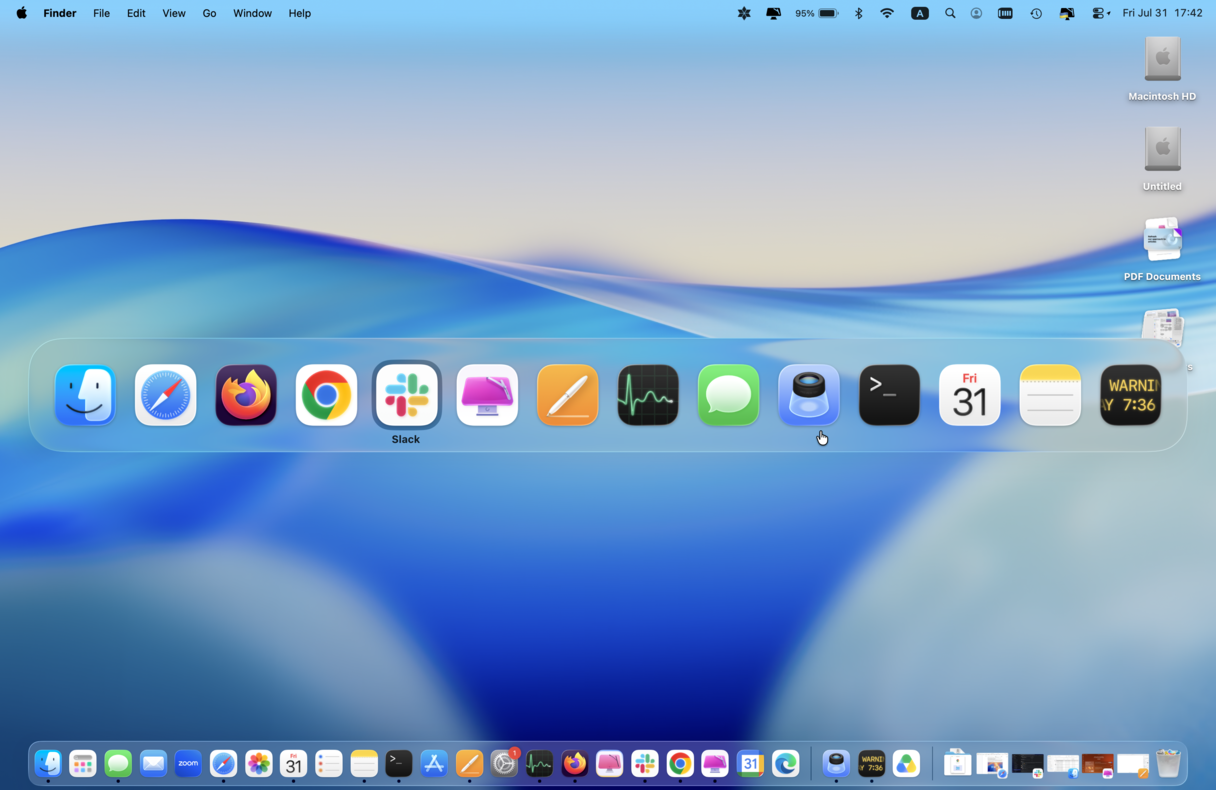Click Messages icon in the Dock
Screen dimensions: 1216x790
(118, 764)
